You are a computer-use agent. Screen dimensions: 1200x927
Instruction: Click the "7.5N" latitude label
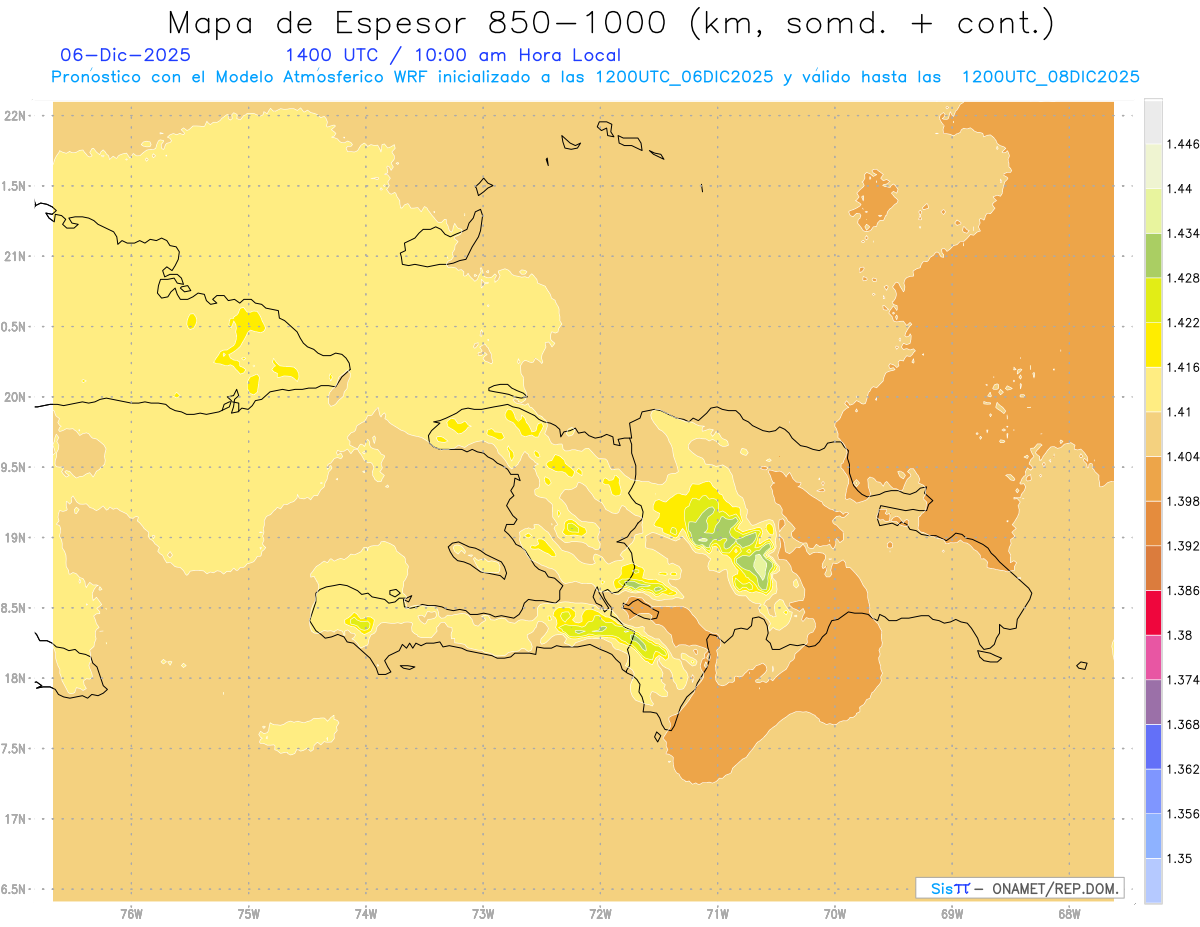click(x=15, y=749)
